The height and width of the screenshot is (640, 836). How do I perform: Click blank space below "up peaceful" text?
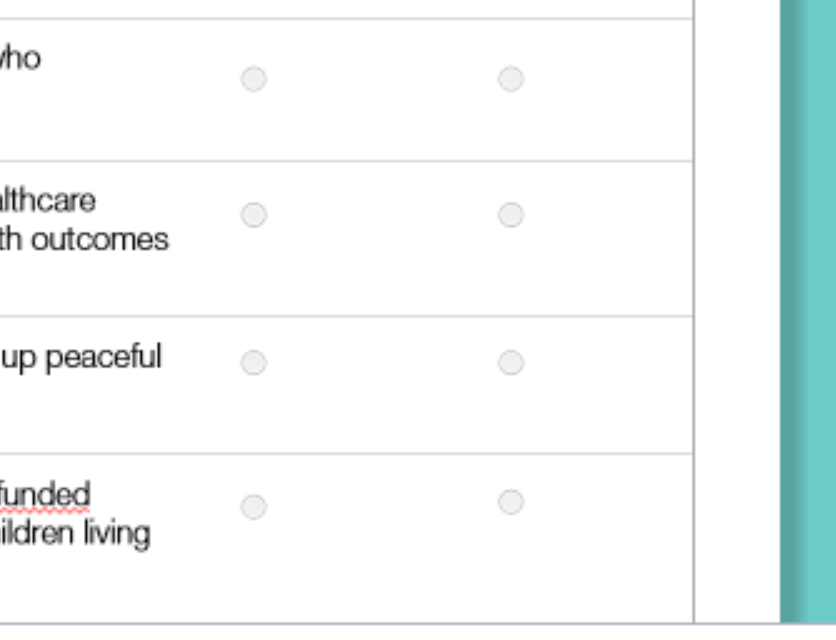(80, 415)
